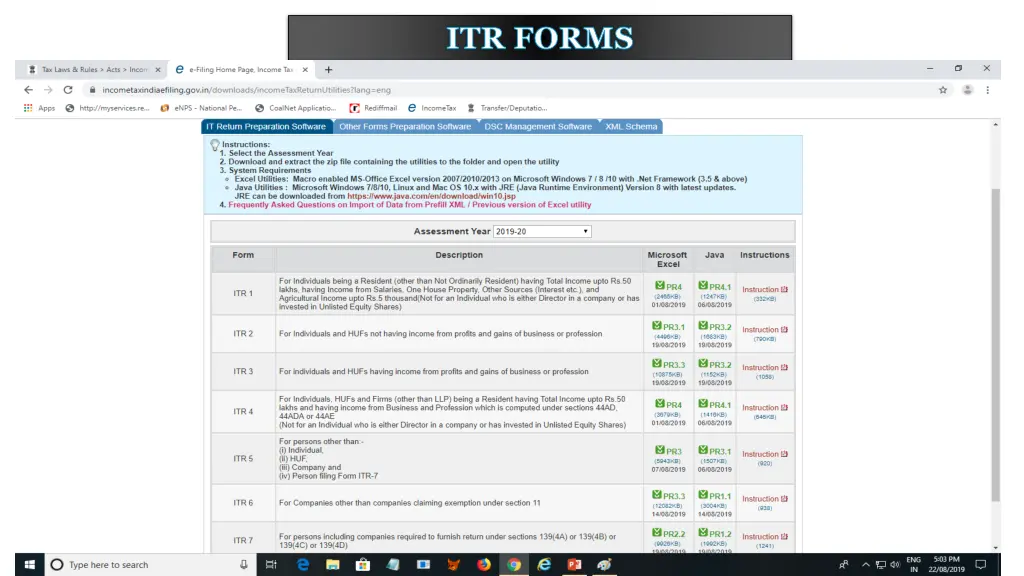
Task: Download ITR 1 Microsoft Excel PR4 utility
Action: coord(668,287)
